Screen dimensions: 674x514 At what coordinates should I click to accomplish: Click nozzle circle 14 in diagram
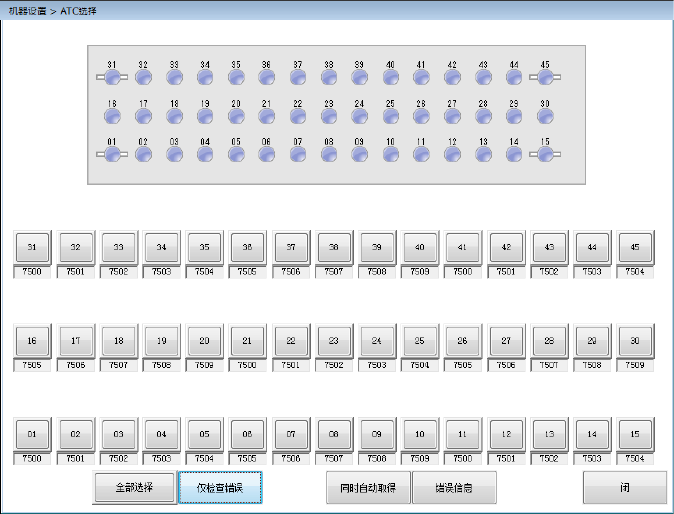pos(514,154)
